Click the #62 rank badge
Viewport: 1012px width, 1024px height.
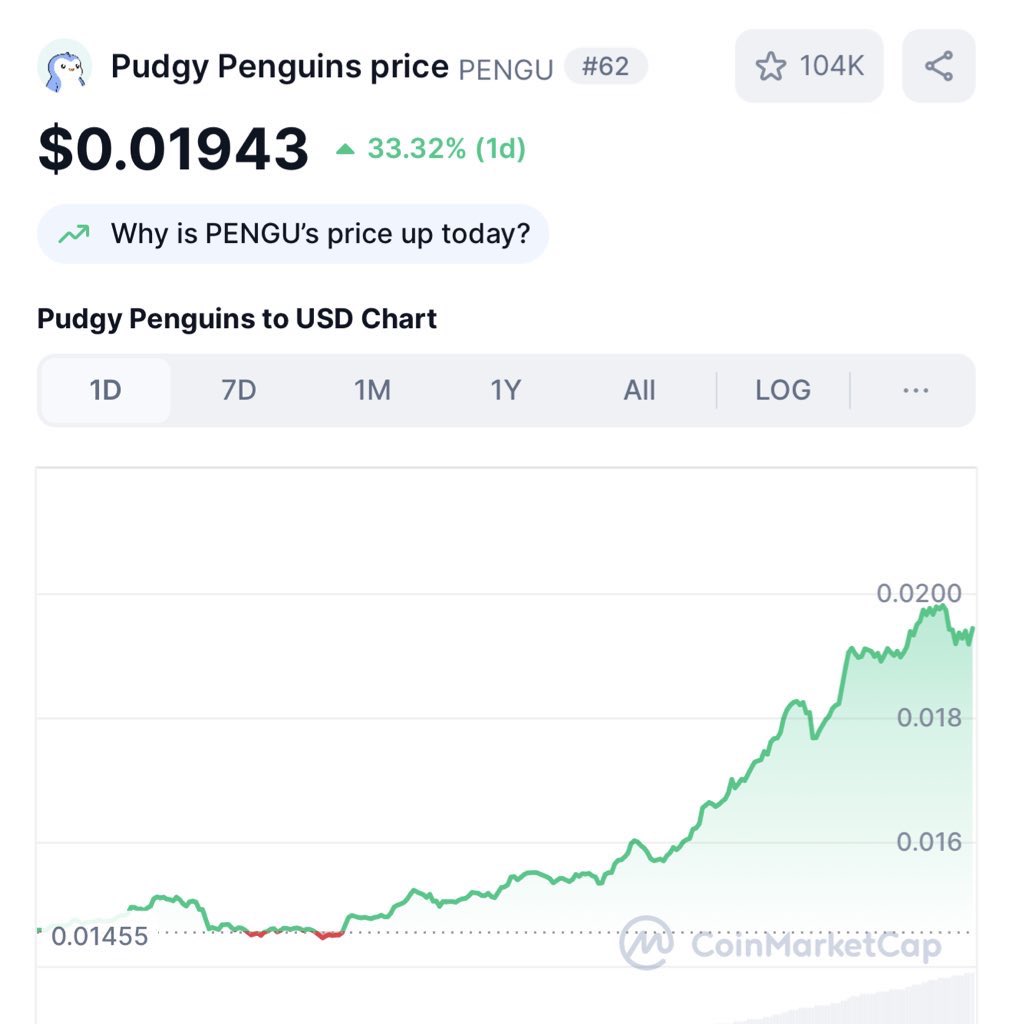606,66
